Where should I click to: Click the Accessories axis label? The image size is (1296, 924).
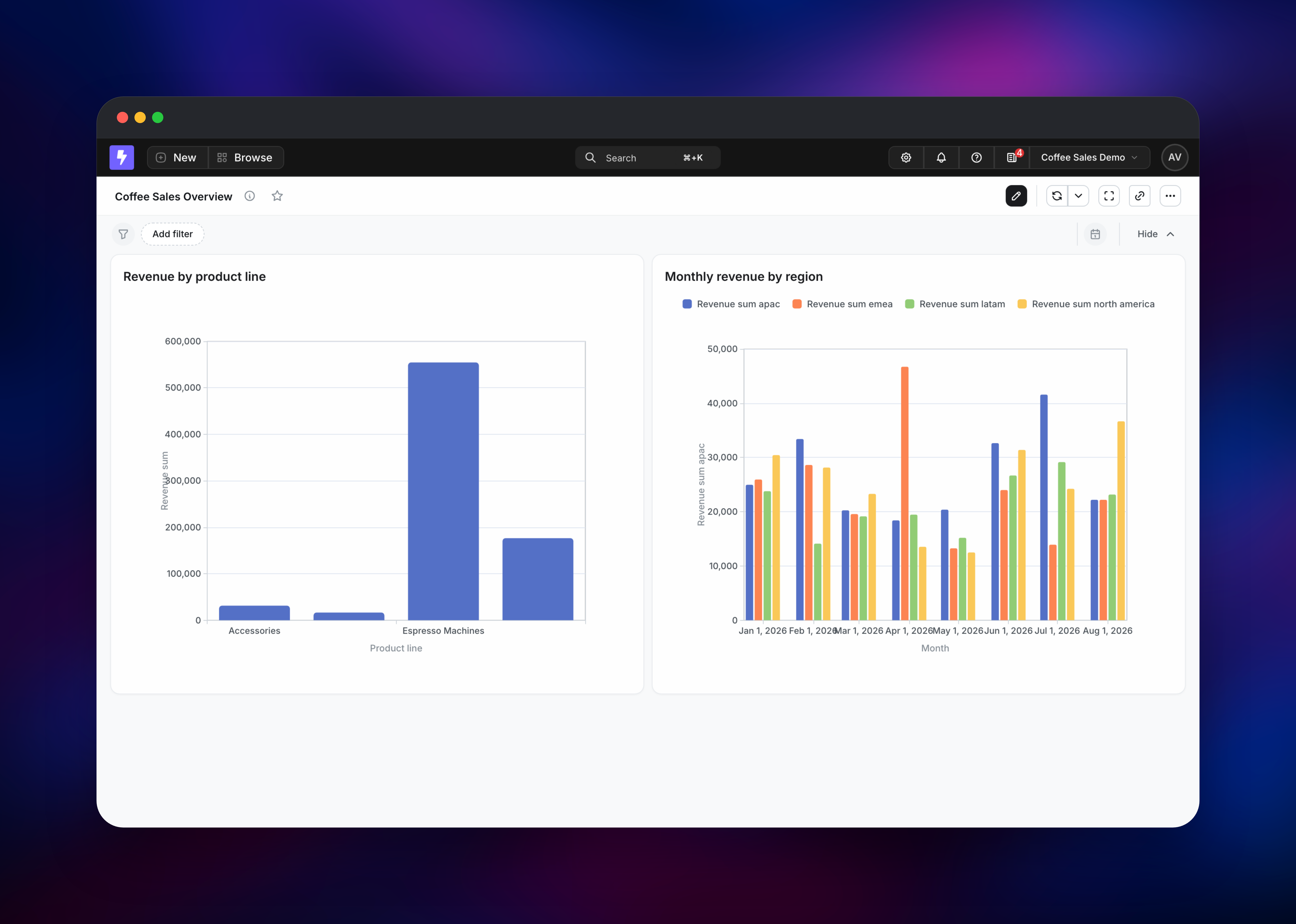pos(254,631)
